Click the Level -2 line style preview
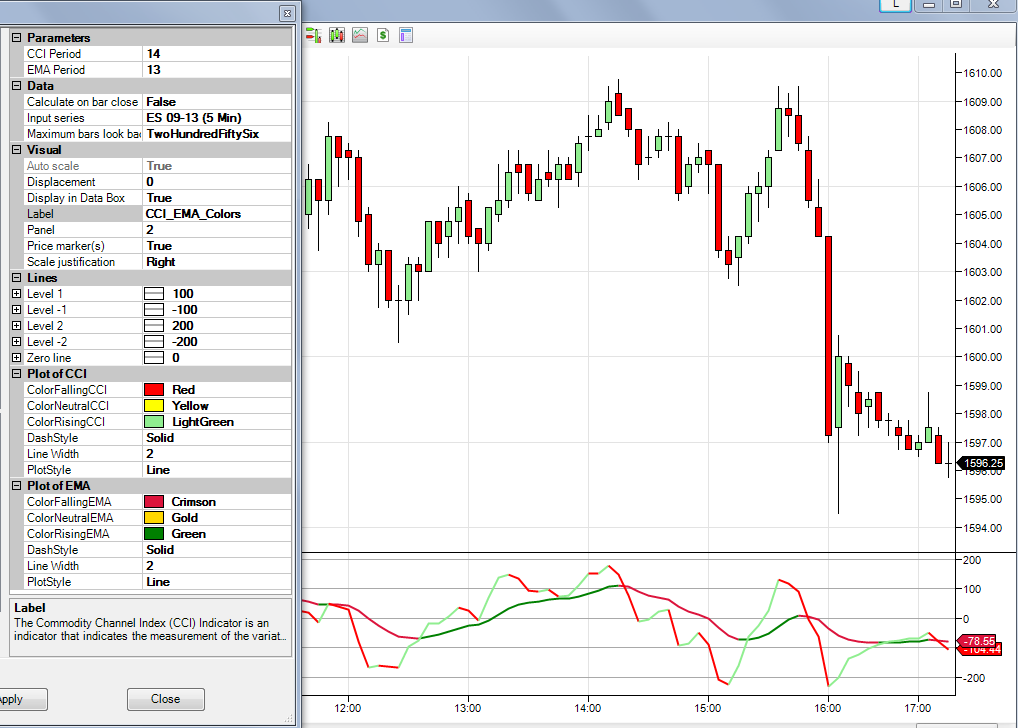This screenshot has width=1018, height=728. (154, 342)
